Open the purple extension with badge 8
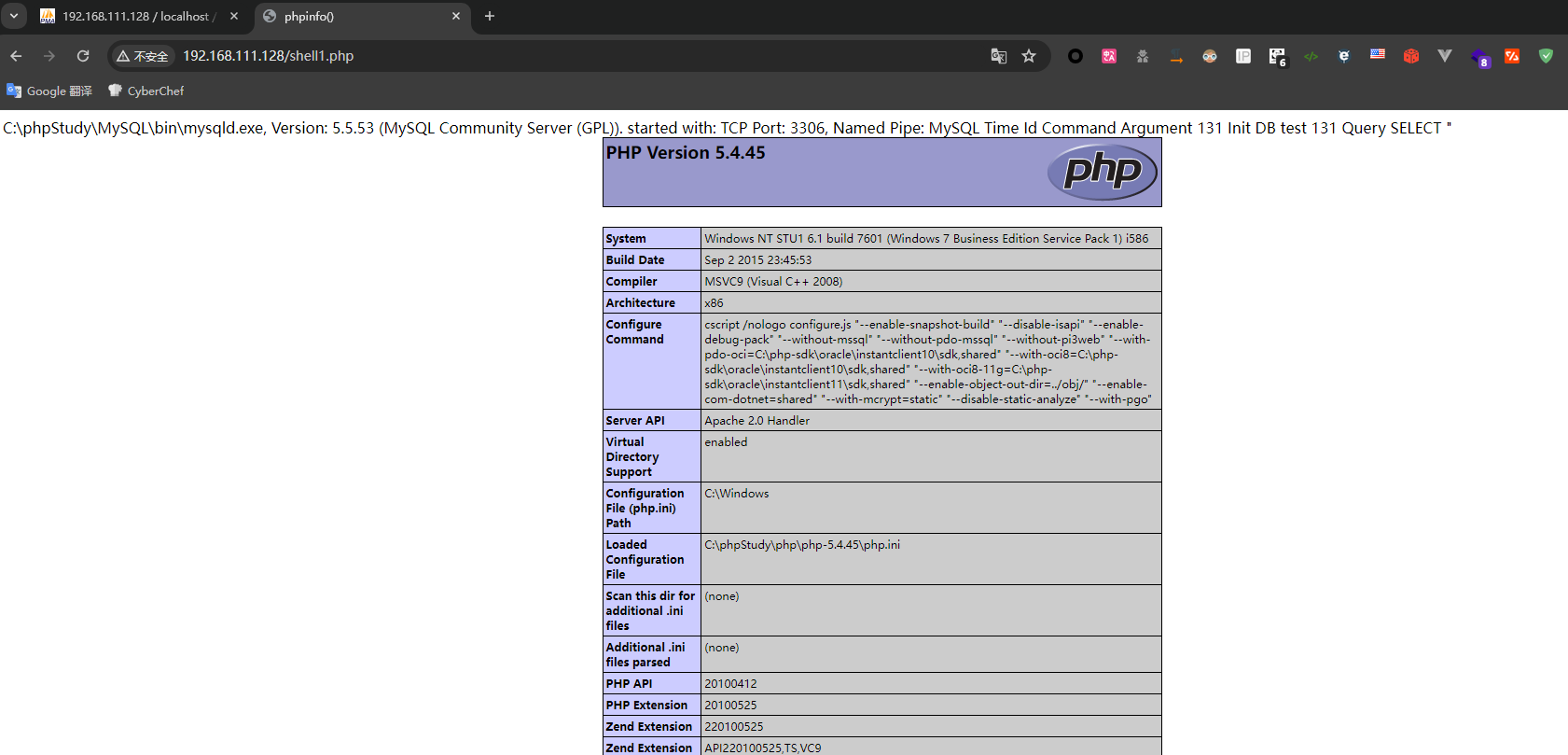The height and width of the screenshot is (755, 1568). click(1480, 58)
